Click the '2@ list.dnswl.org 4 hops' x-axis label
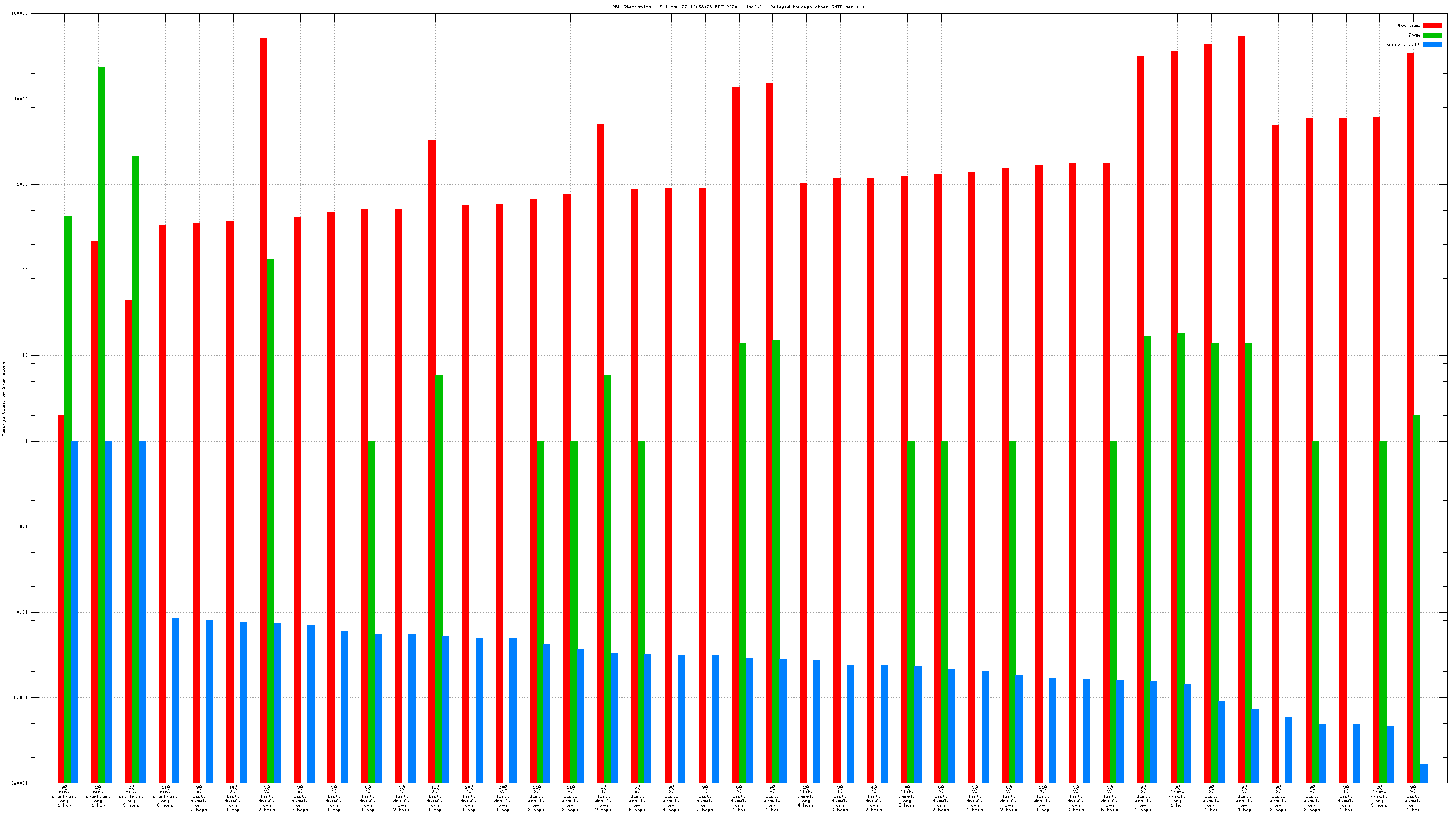The width and height of the screenshot is (1456, 819). click(x=806, y=796)
